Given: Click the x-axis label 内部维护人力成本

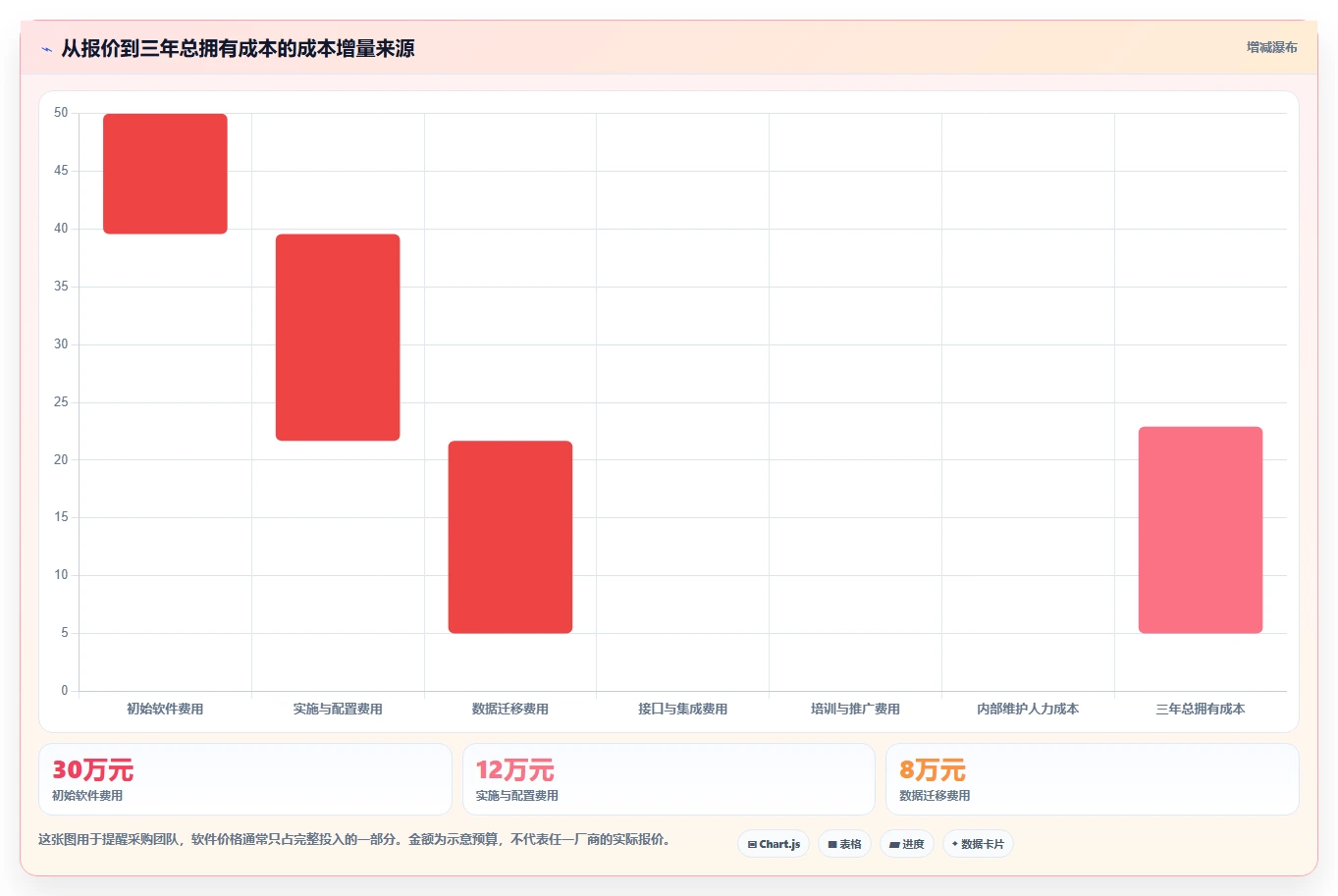Looking at the screenshot, I should (1028, 709).
